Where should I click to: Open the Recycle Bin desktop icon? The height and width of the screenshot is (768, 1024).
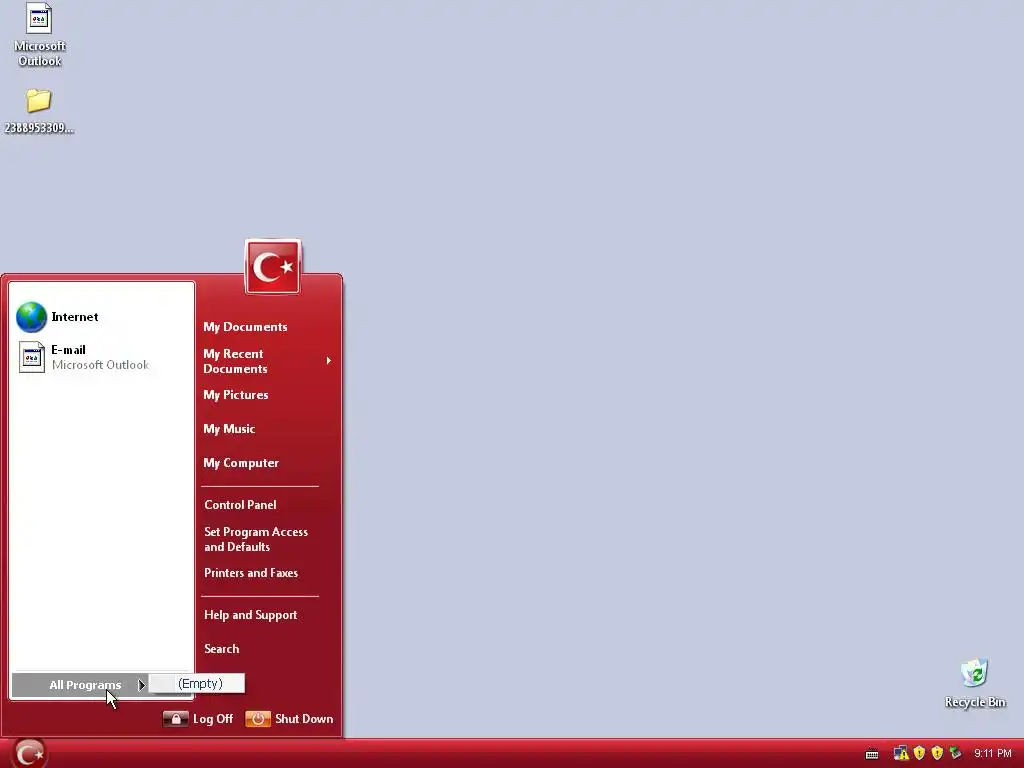pos(975,683)
